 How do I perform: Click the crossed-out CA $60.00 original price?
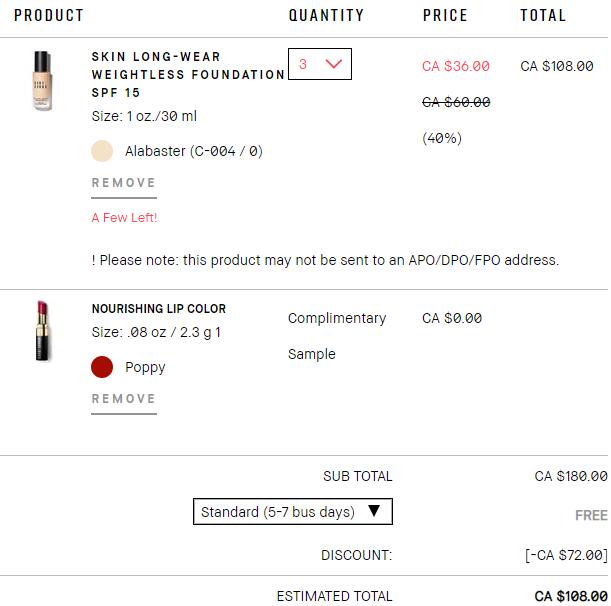pyautogui.click(x=456, y=102)
